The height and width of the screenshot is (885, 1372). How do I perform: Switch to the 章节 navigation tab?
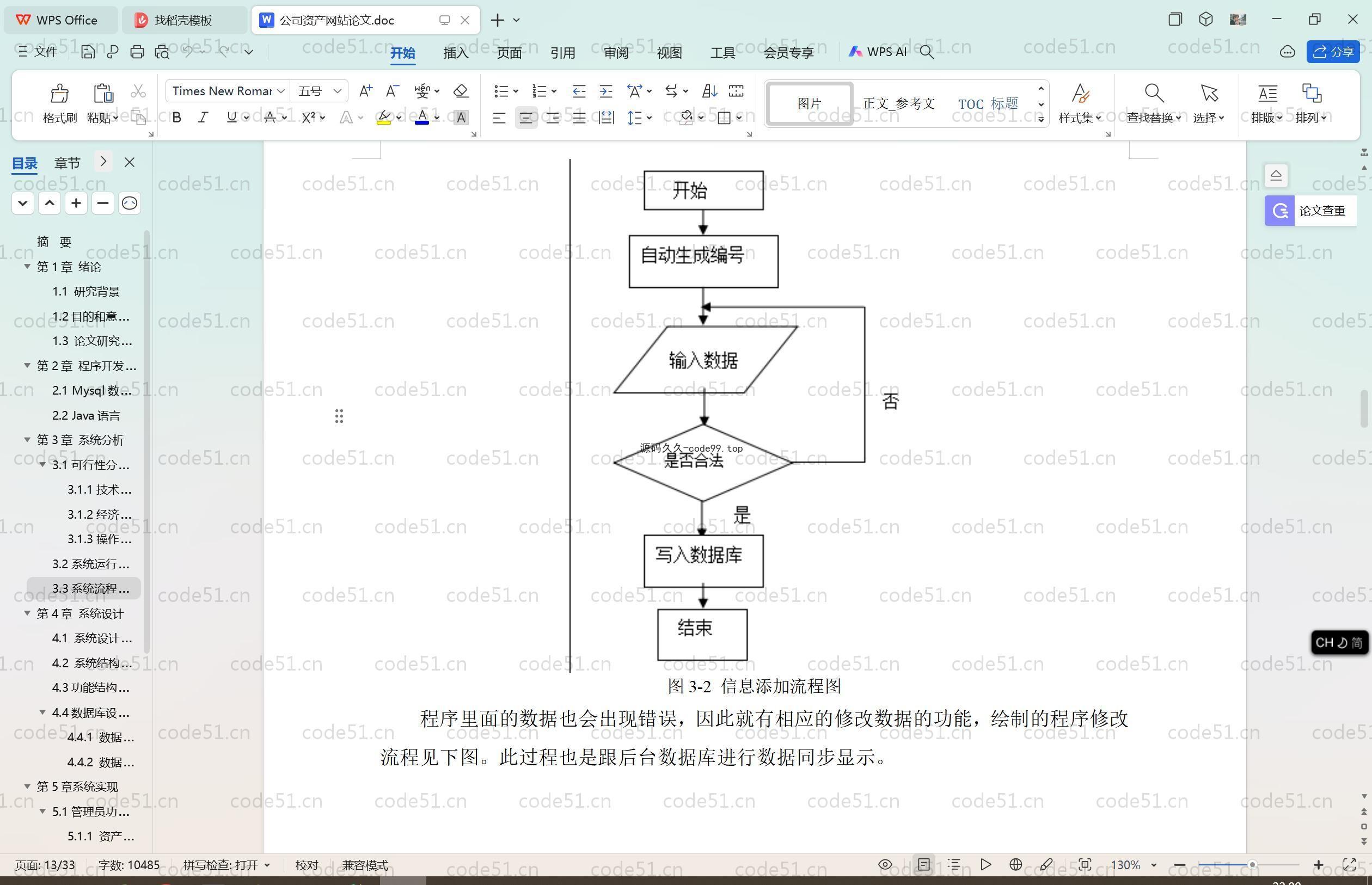coord(68,163)
